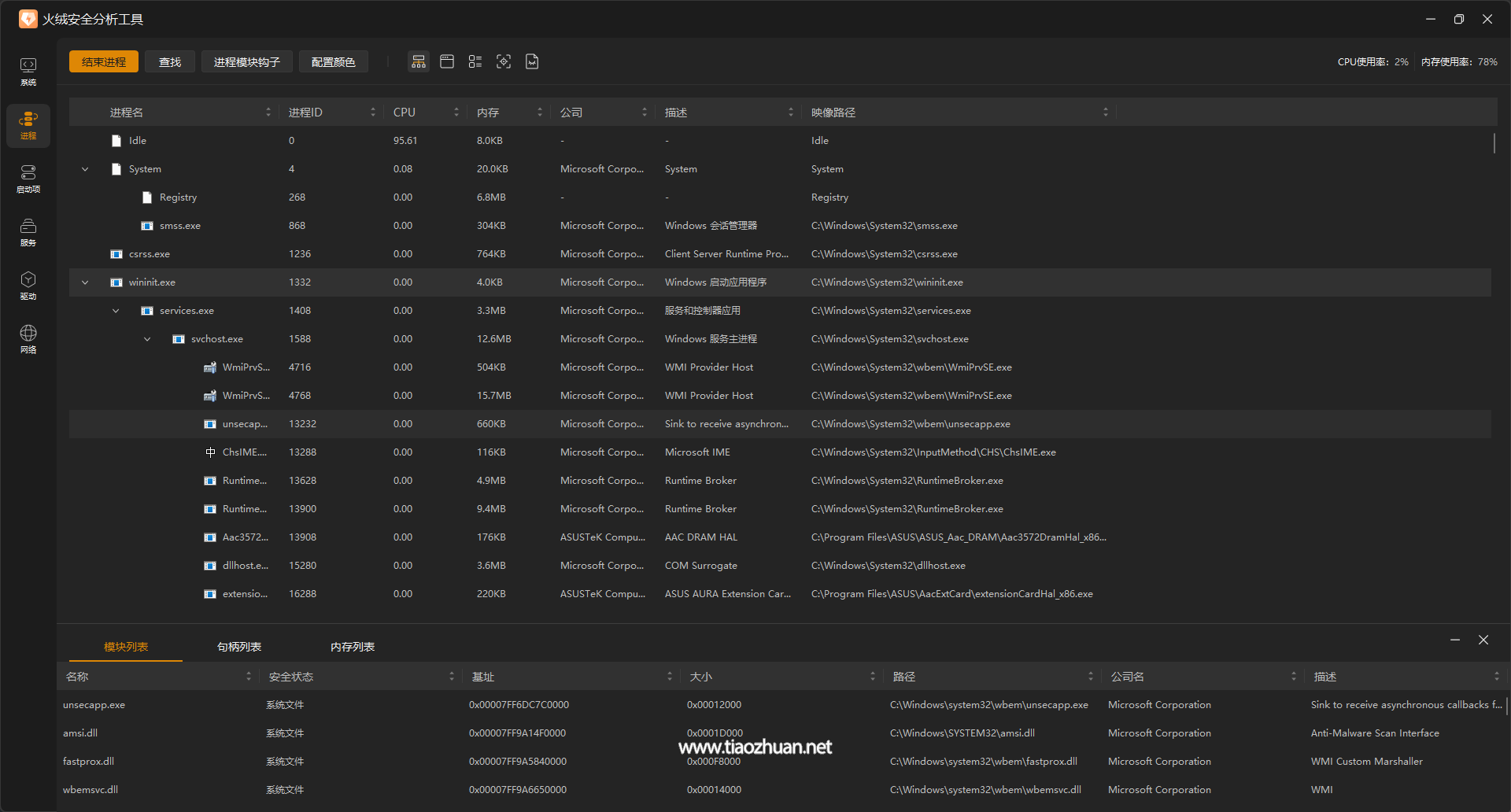The height and width of the screenshot is (812, 1511).
Task: Click the C:\Windows\System32\csrss.exe path cell
Action: click(x=885, y=254)
